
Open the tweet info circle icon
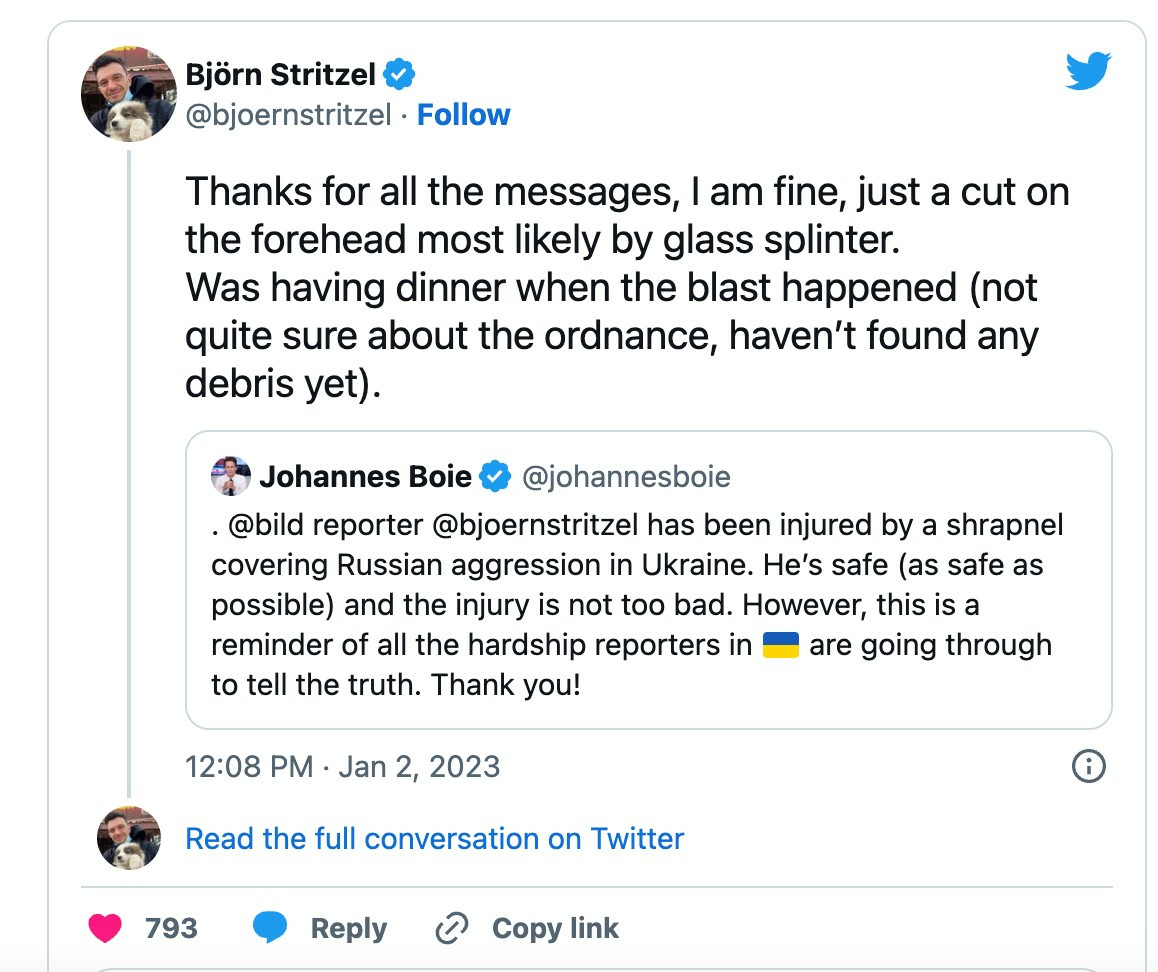click(x=1089, y=766)
